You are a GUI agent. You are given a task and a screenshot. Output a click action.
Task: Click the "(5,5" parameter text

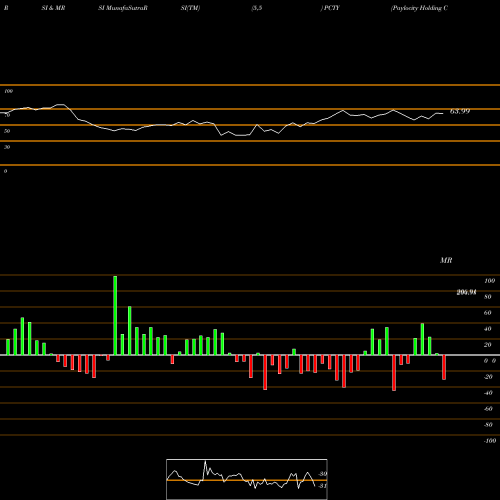pos(257,8)
